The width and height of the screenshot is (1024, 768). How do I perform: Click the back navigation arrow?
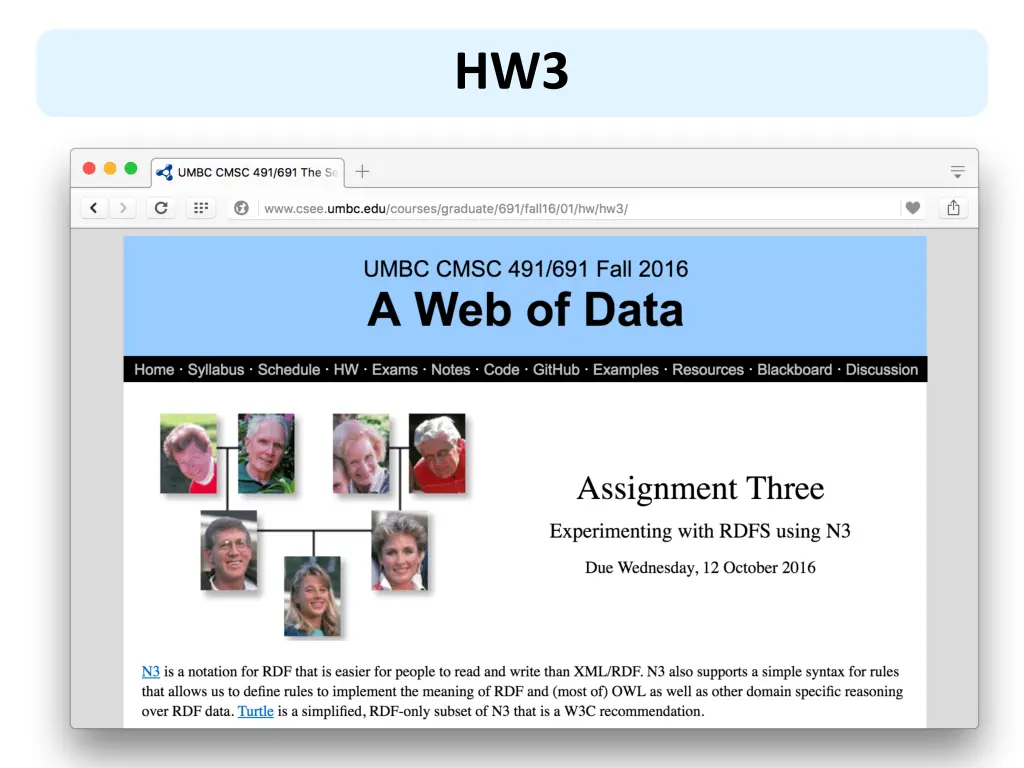tap(93, 207)
